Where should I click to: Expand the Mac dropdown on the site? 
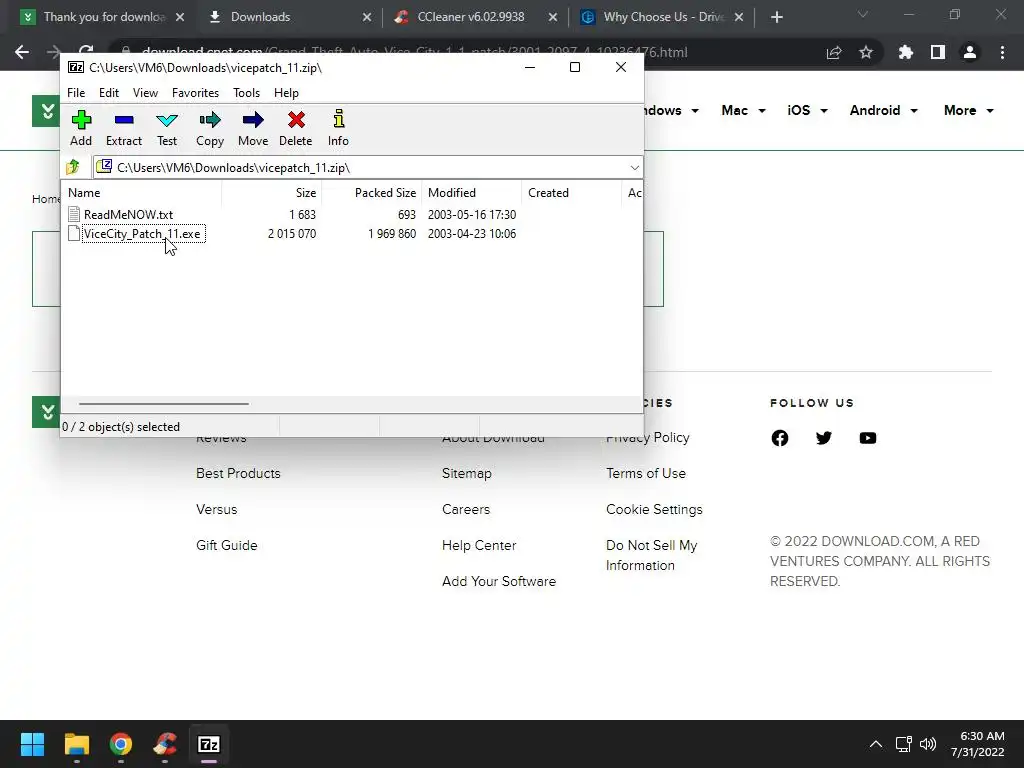(743, 110)
